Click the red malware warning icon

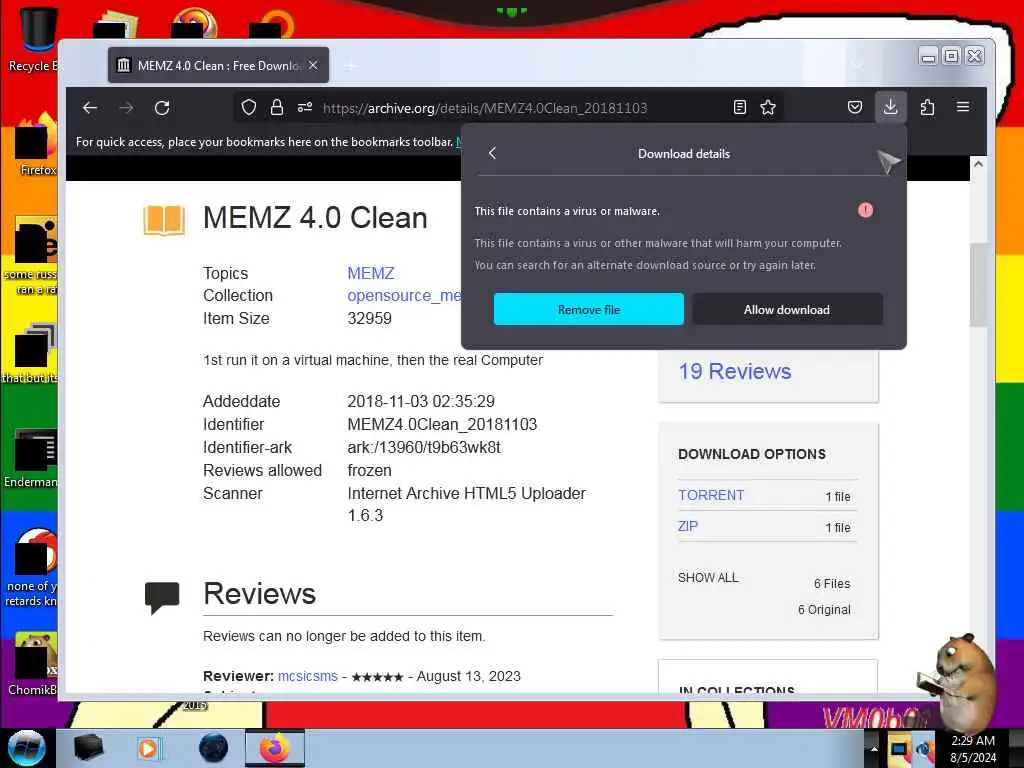(x=865, y=210)
